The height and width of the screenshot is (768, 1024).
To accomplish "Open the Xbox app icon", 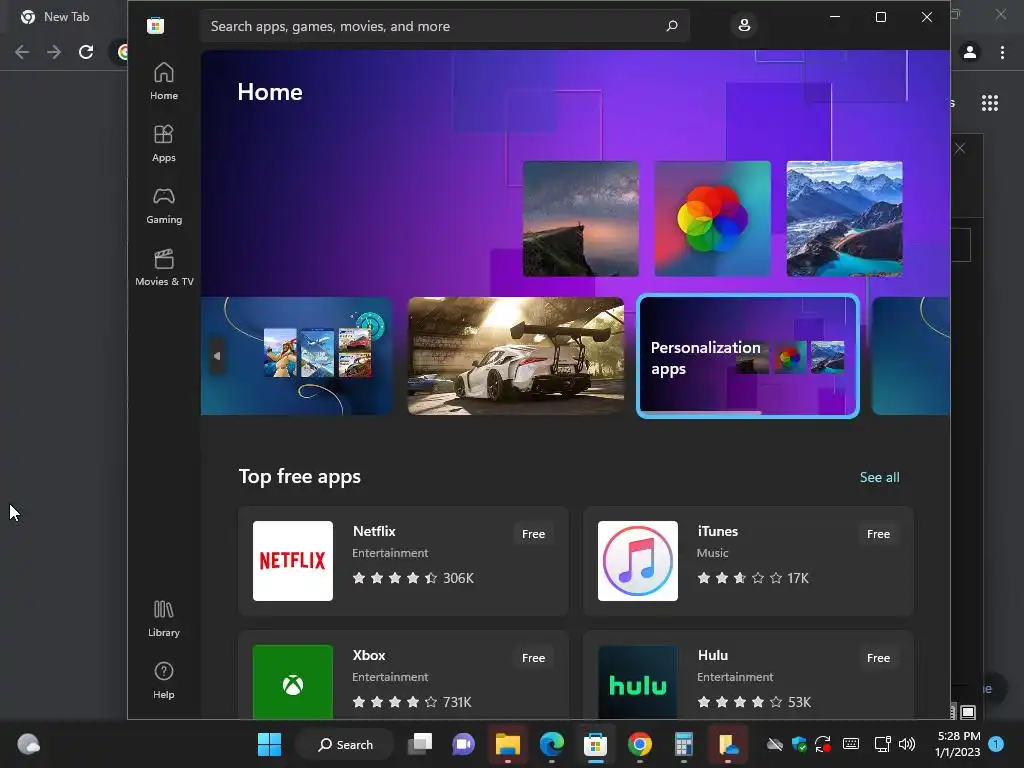I will (x=293, y=682).
